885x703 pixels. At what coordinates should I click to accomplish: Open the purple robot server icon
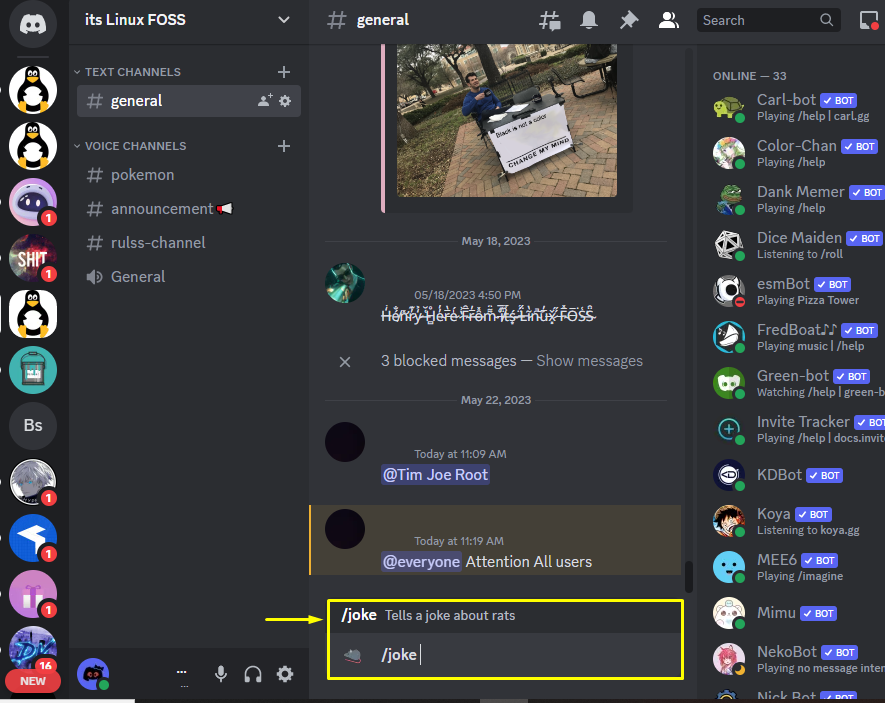coord(33,201)
